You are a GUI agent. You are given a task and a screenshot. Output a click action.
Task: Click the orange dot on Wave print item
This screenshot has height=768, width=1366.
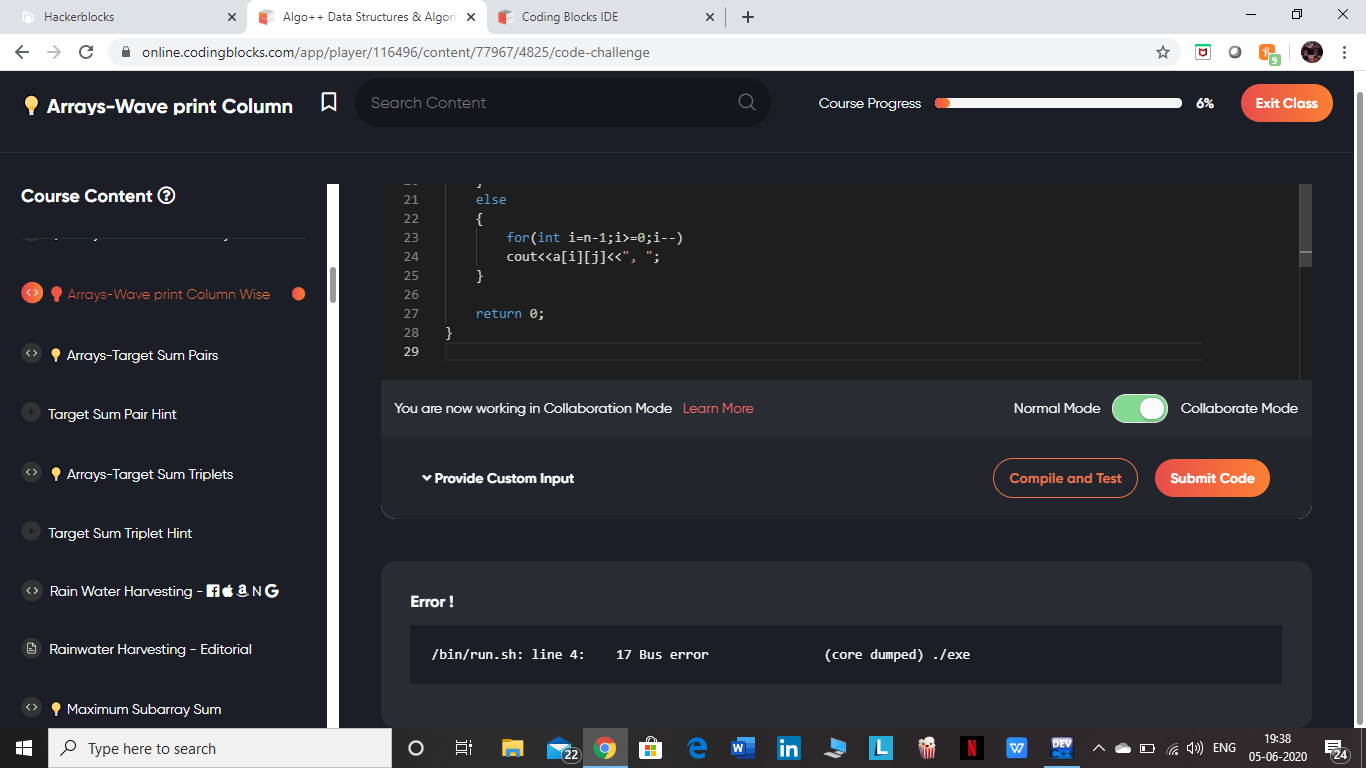click(298, 294)
